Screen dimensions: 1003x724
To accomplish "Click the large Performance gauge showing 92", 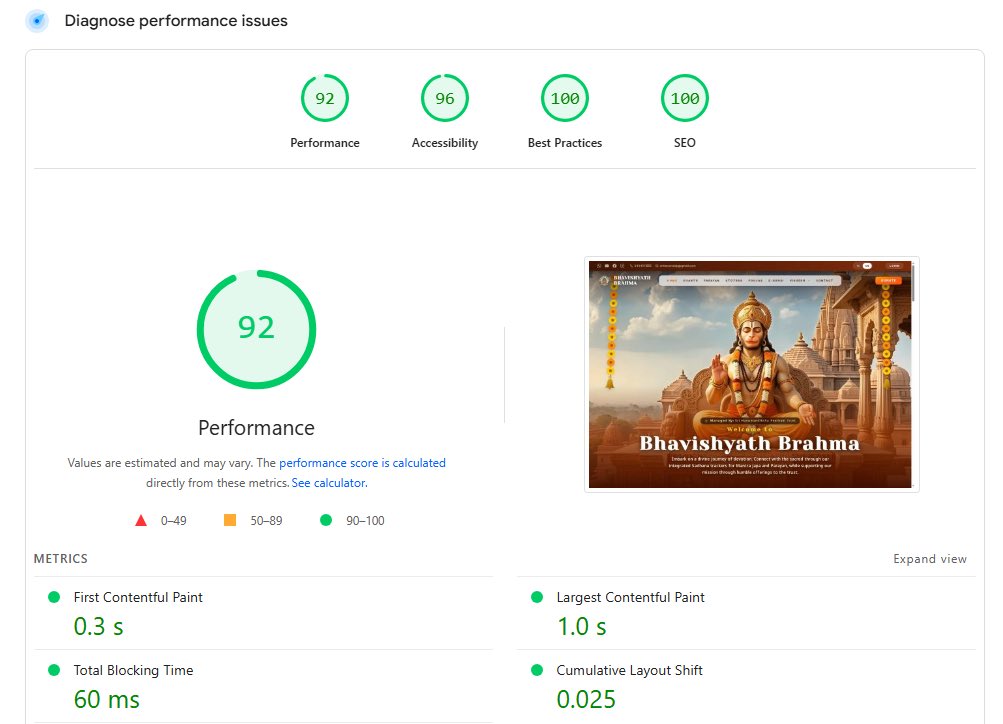I will [x=257, y=329].
